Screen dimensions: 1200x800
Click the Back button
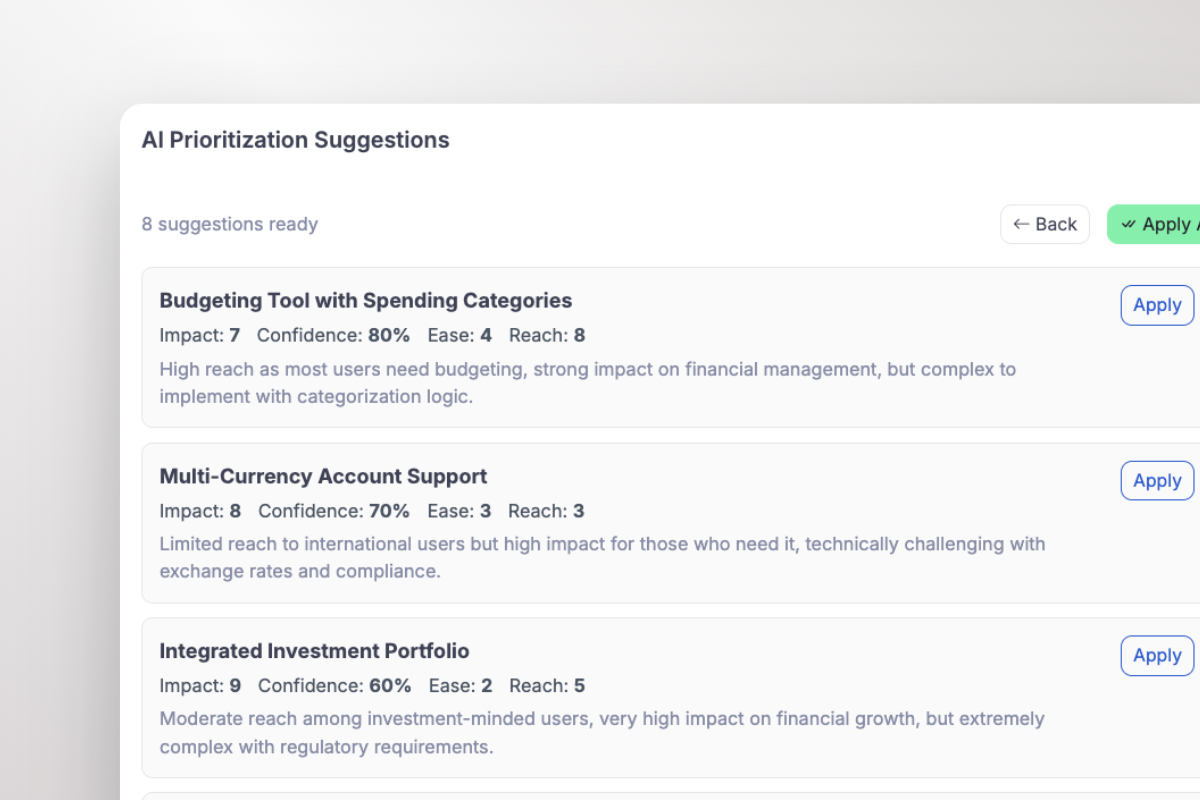(x=1044, y=224)
